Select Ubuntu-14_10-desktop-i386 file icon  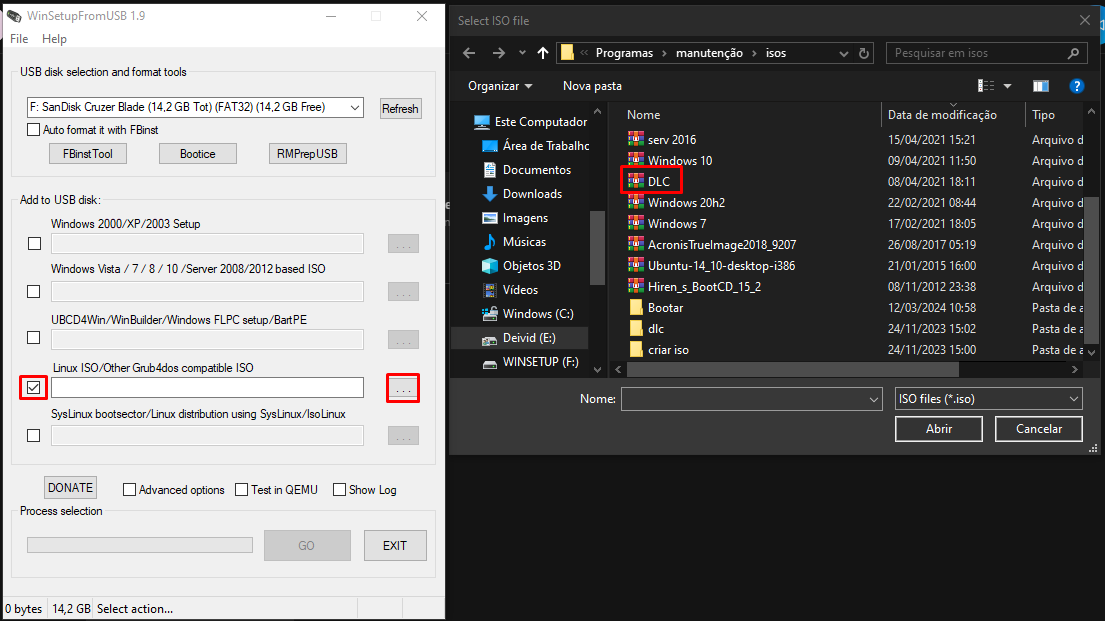(636, 266)
